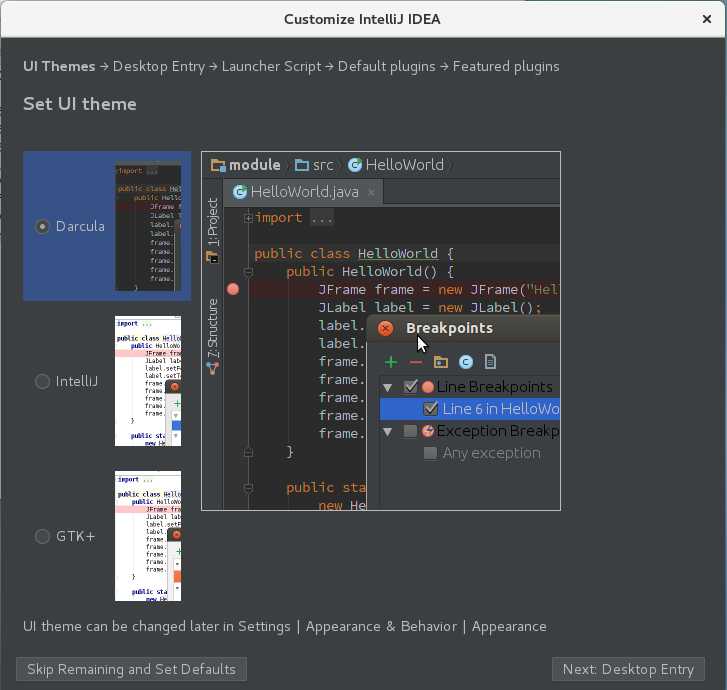Click the GTK+ theme preview thumbnail

(148, 537)
